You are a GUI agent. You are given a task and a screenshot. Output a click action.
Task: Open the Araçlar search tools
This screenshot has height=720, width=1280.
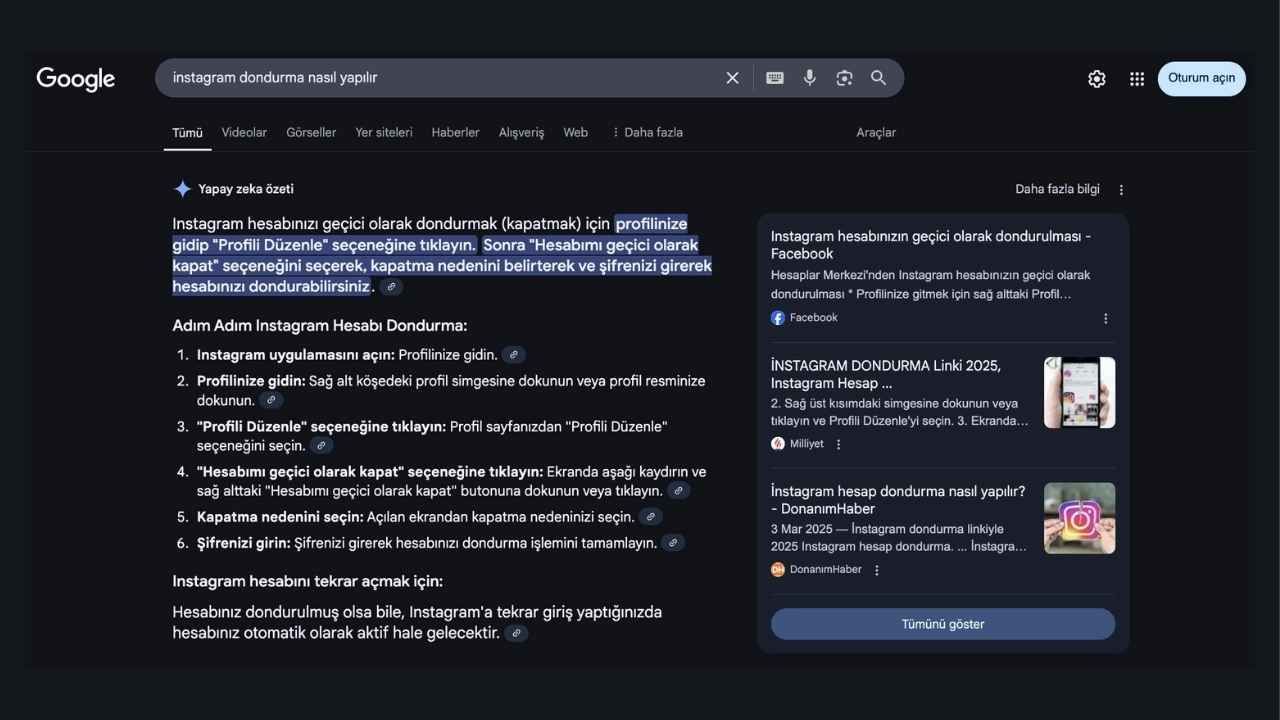875,131
